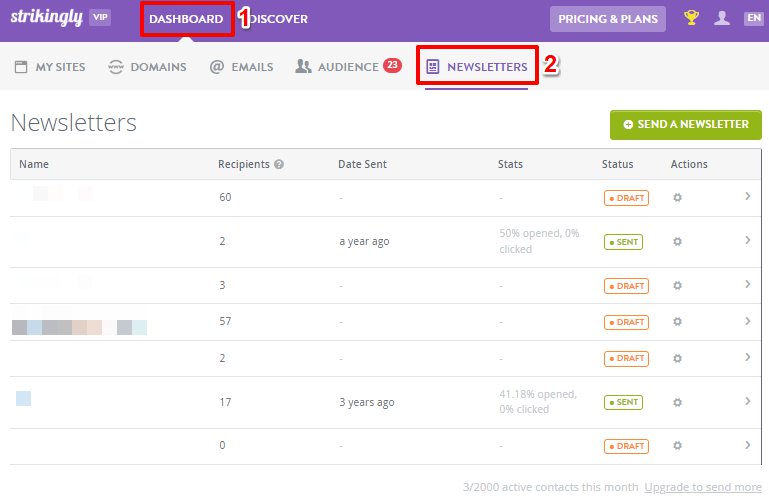The image size is (769, 500).
Task: Click the Newsletters page heading
Action: point(74,123)
